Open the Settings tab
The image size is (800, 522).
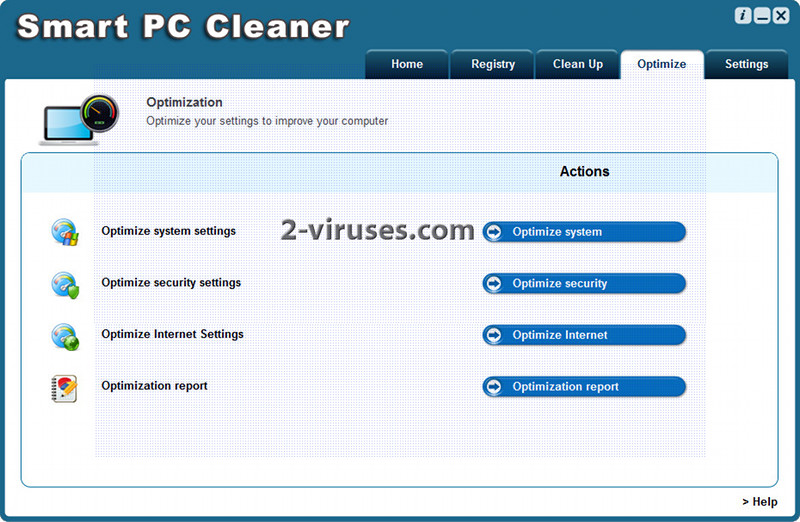[746, 64]
